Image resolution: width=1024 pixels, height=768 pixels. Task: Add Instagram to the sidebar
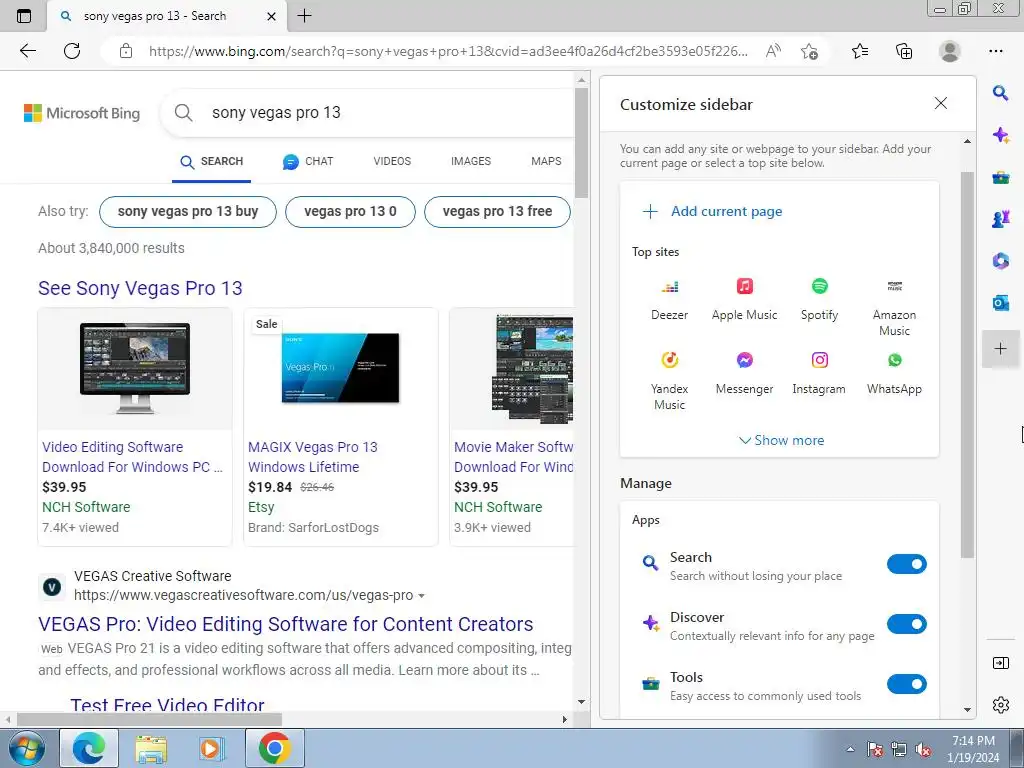(x=820, y=373)
